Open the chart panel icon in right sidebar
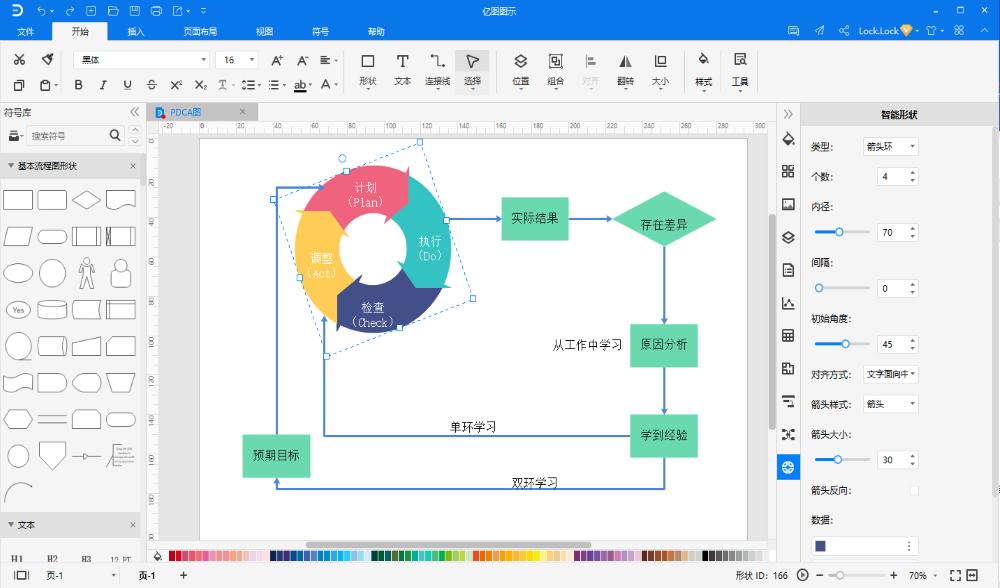 788,303
